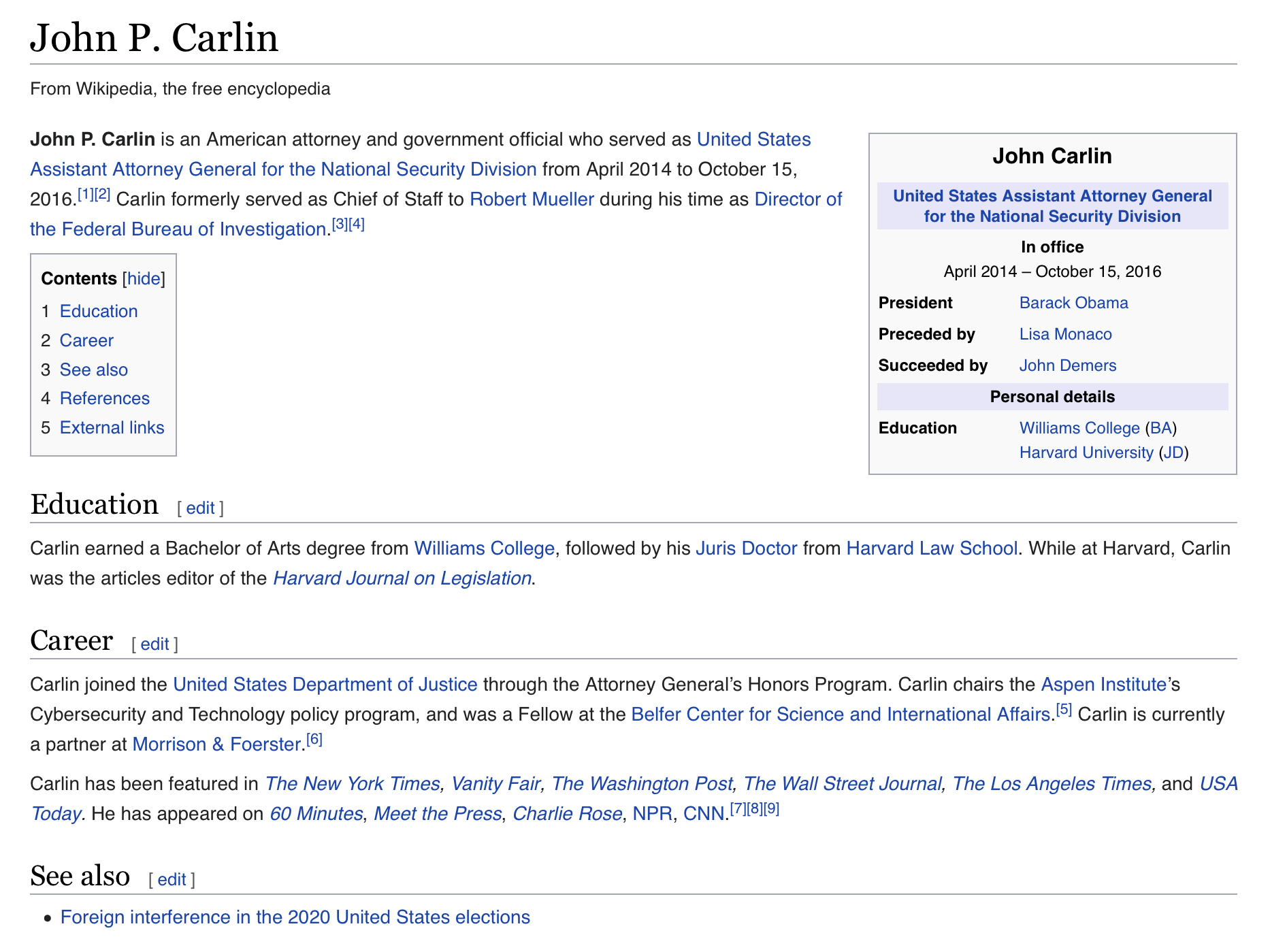Open The Washington Post link
This screenshot has width=1270, height=952.
[642, 784]
